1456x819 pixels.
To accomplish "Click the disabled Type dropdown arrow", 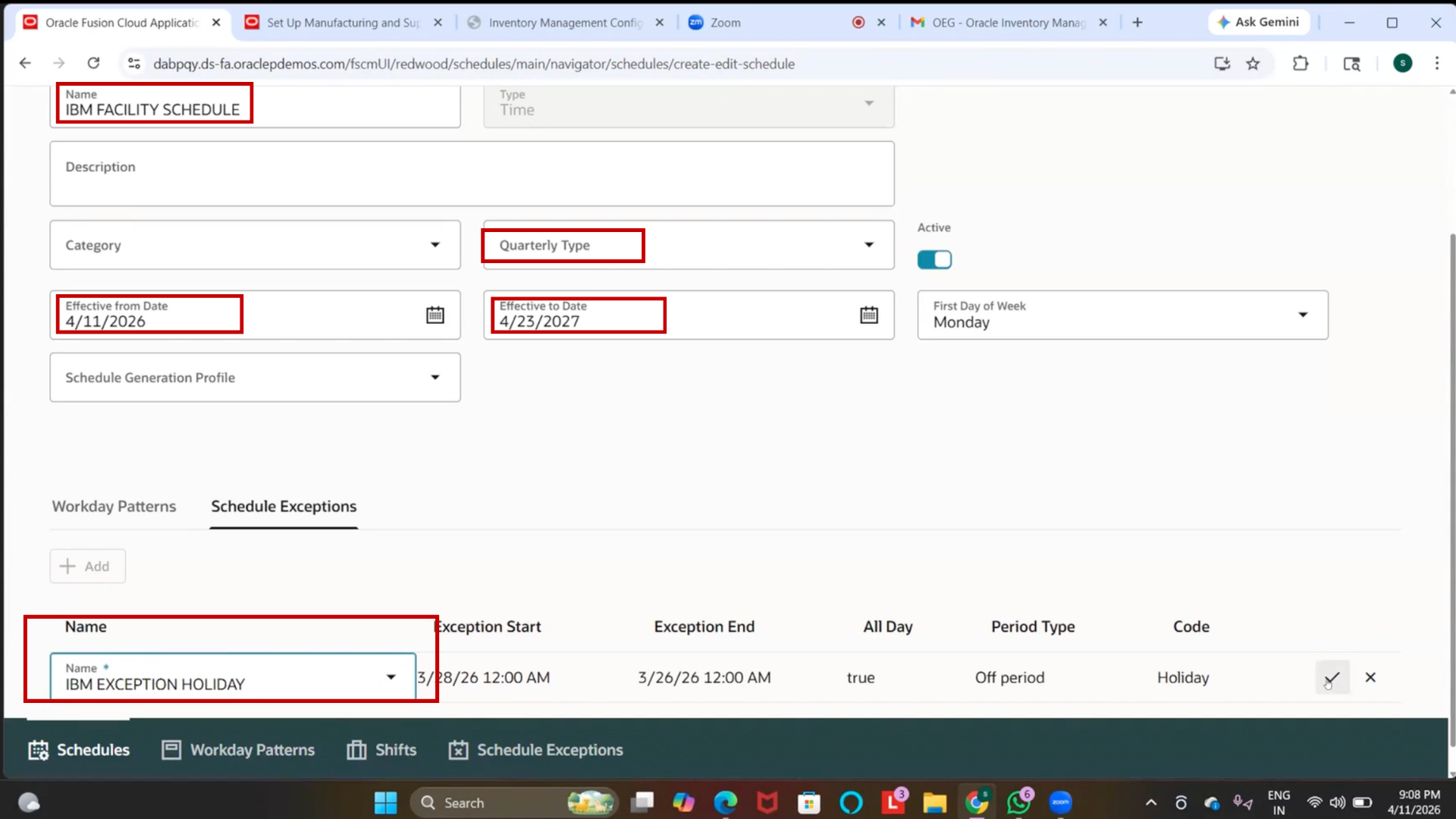I will coord(869,103).
